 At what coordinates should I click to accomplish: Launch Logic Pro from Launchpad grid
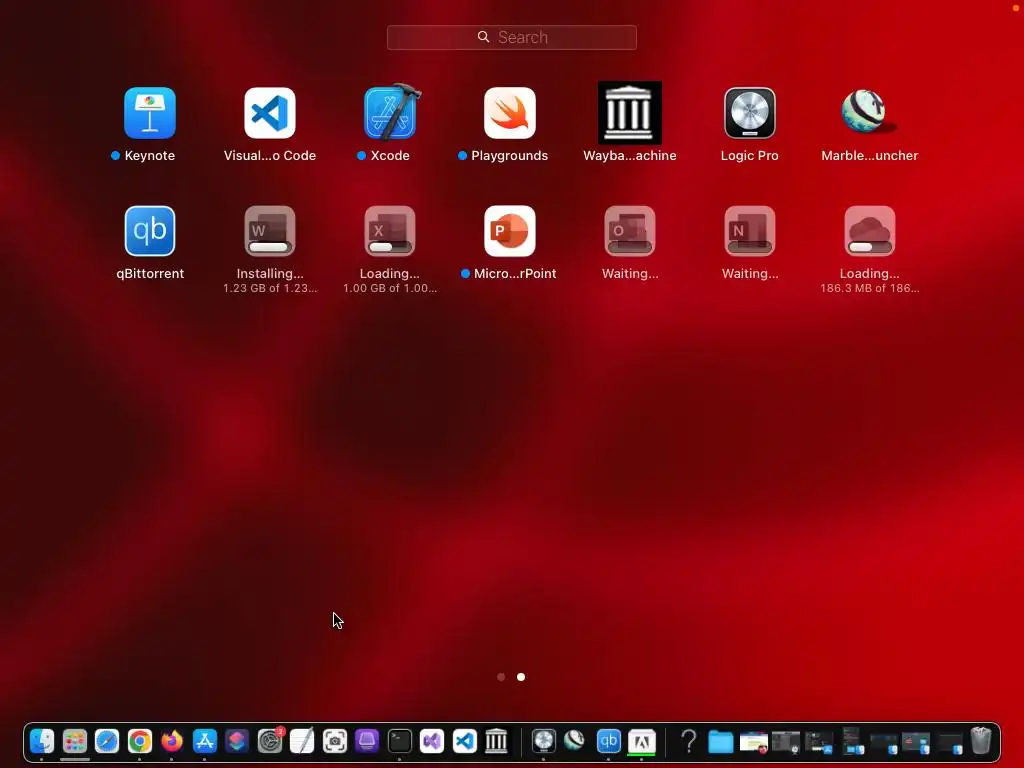click(750, 113)
